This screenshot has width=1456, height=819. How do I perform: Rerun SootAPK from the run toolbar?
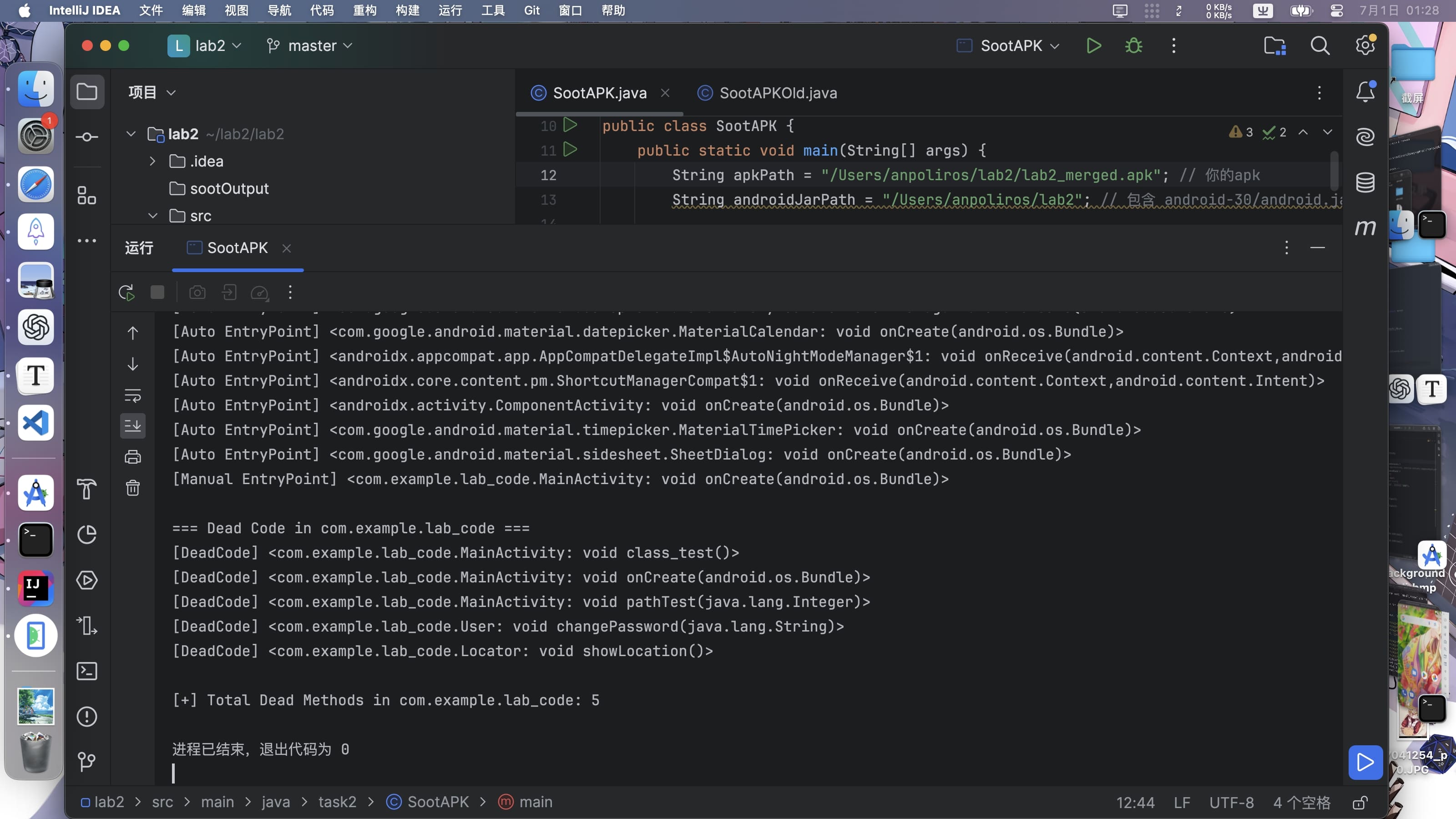point(126,292)
